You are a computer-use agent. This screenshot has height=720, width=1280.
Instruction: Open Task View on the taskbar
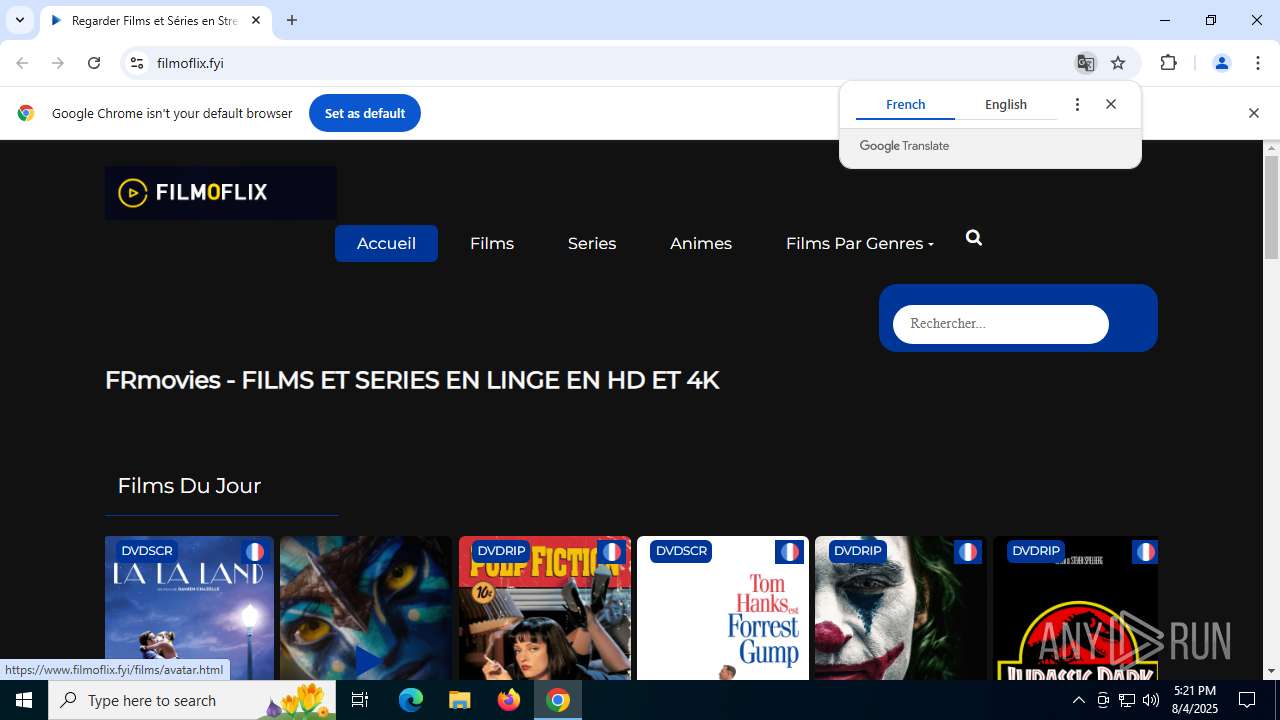tap(360, 700)
